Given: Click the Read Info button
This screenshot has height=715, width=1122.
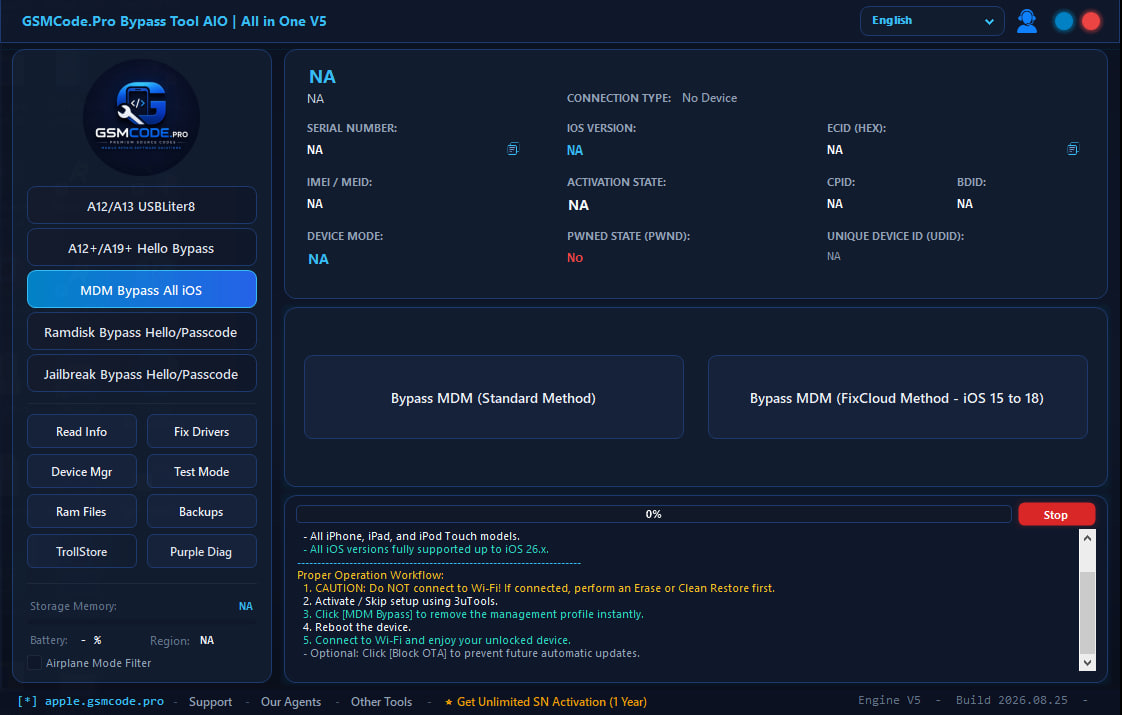Looking at the screenshot, I should tap(82, 432).
